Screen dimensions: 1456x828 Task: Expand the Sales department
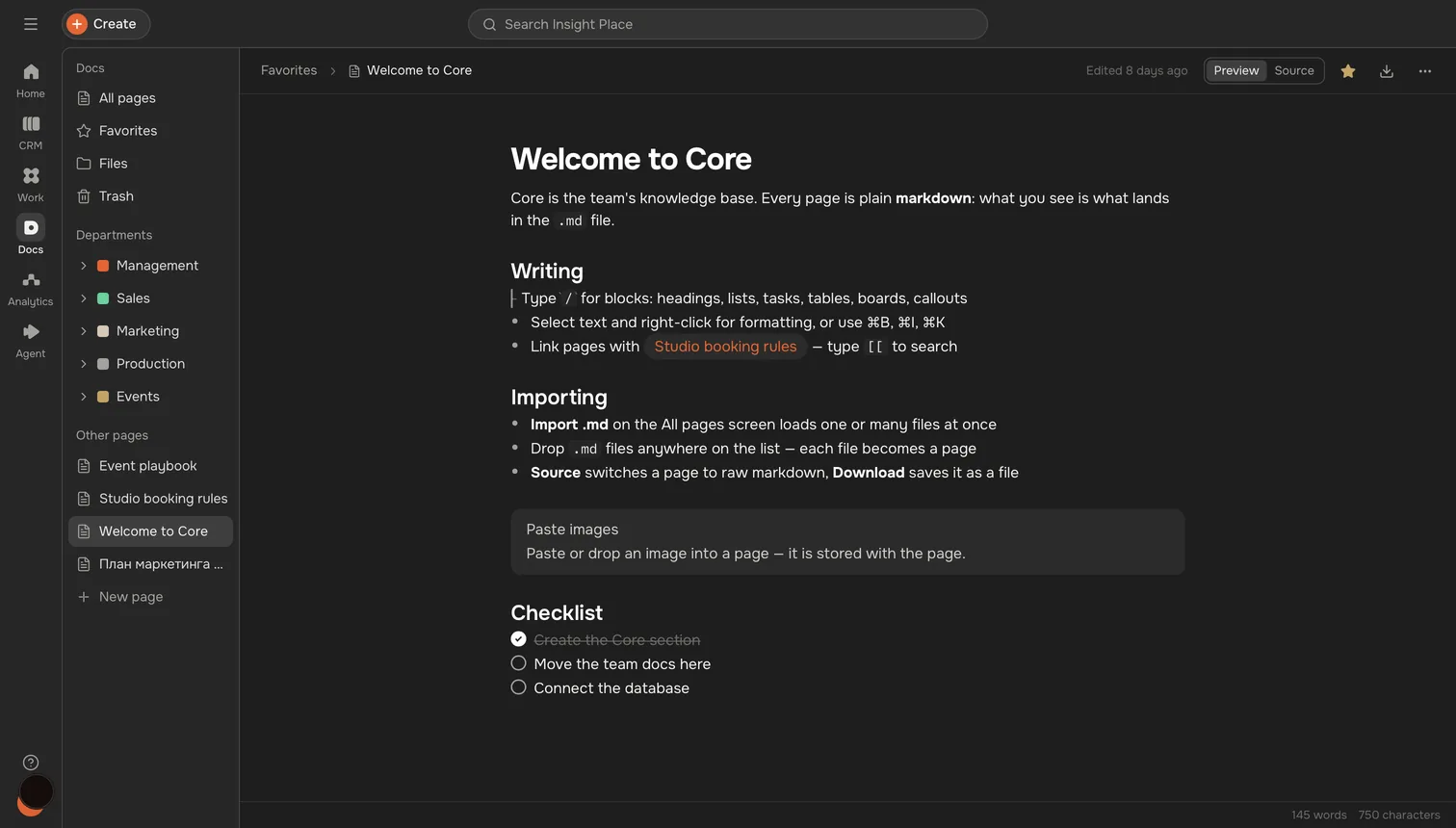[x=84, y=298]
